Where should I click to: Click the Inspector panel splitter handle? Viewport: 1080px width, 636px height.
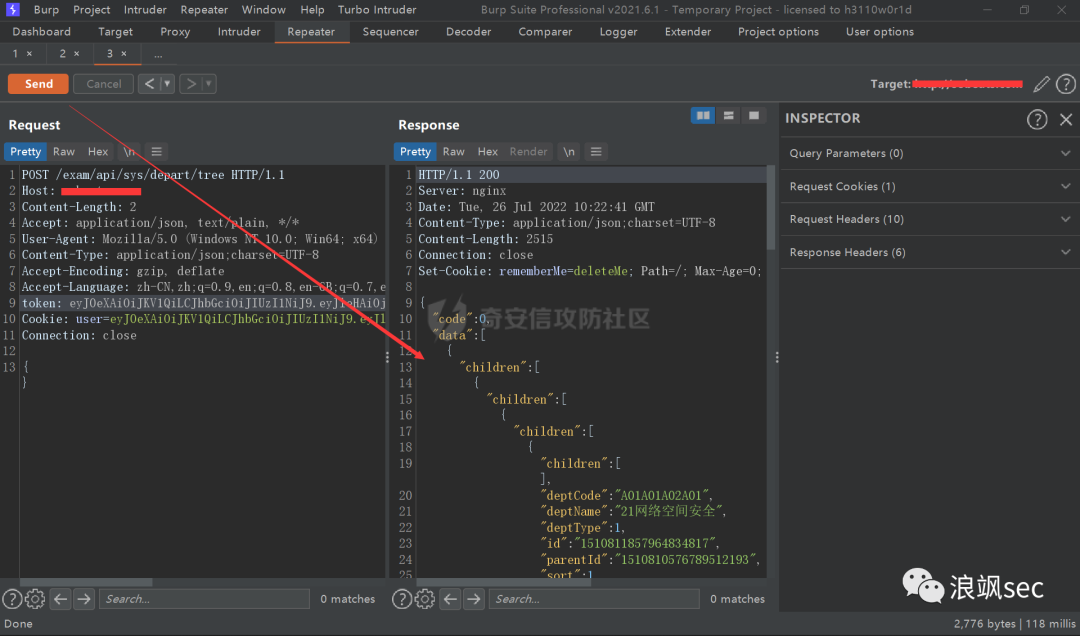[777, 357]
